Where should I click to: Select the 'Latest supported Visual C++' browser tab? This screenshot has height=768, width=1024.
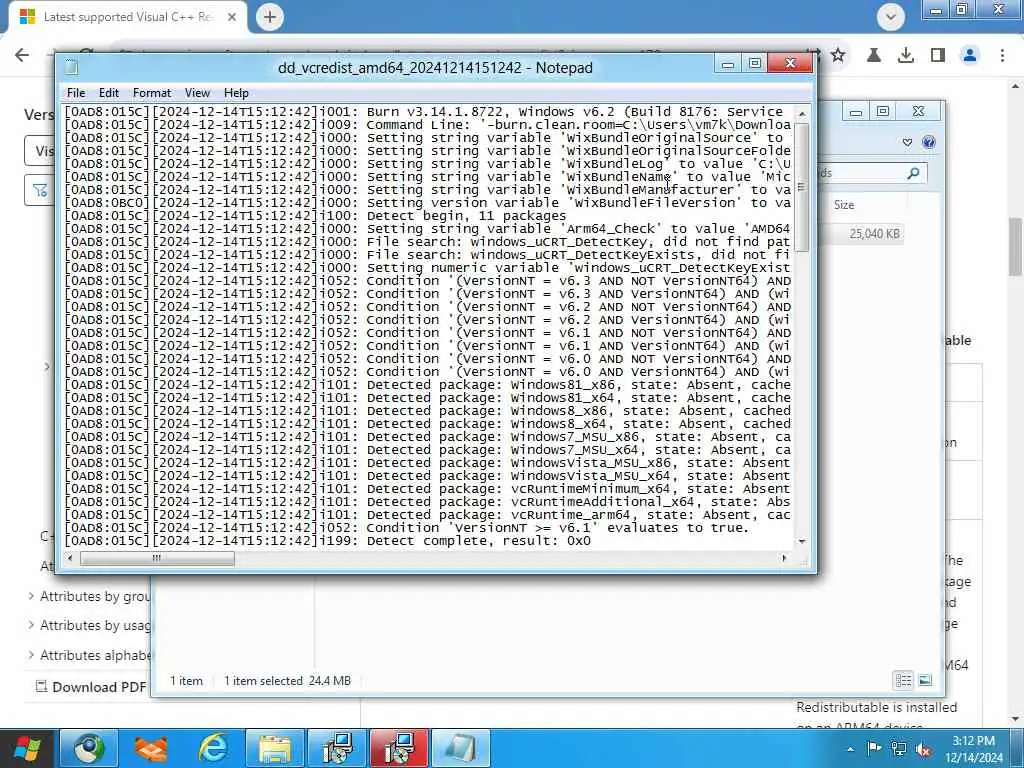(128, 17)
